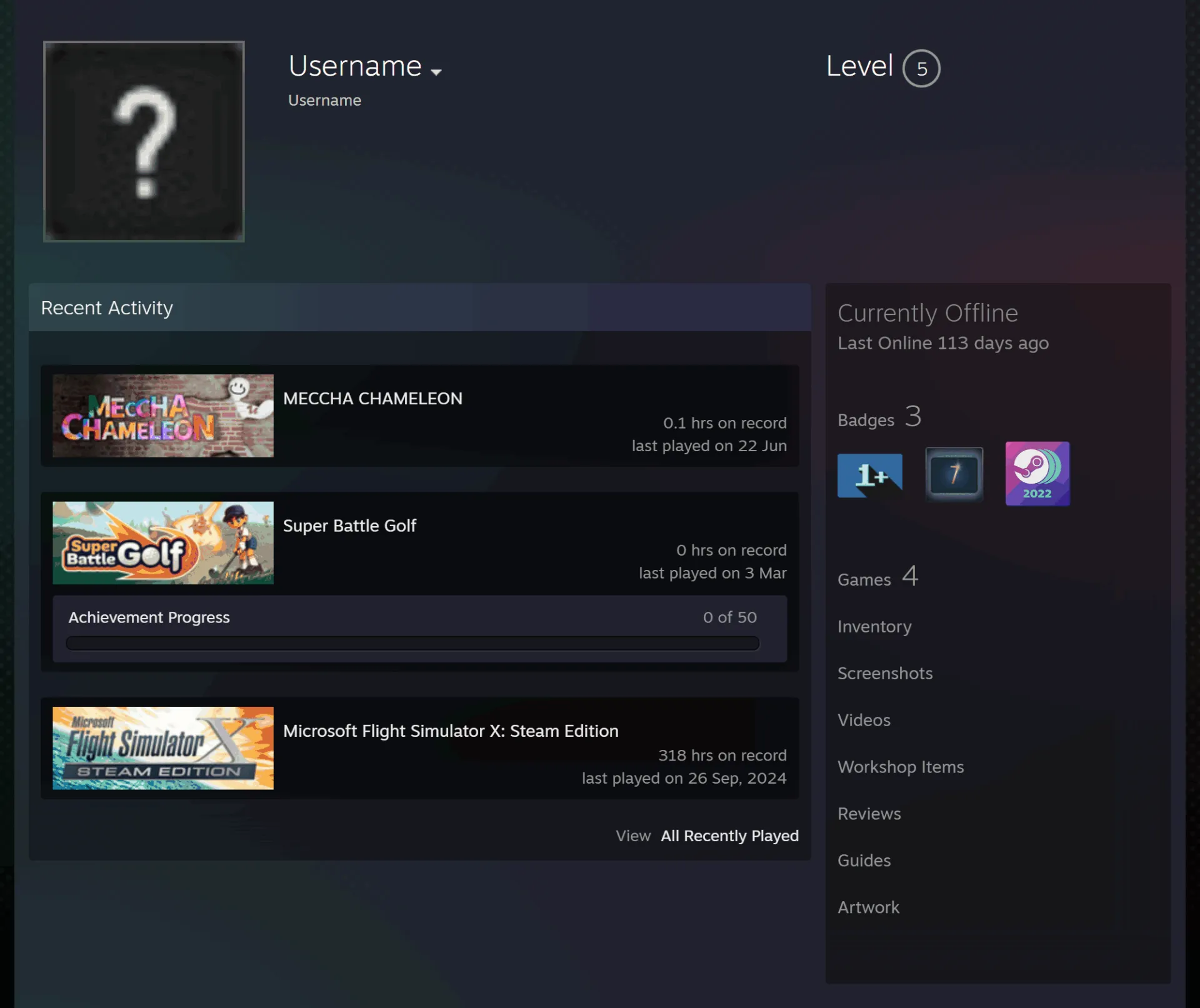The image size is (1200, 1008).
Task: Click '318 hrs on record' text
Action: (x=722, y=756)
